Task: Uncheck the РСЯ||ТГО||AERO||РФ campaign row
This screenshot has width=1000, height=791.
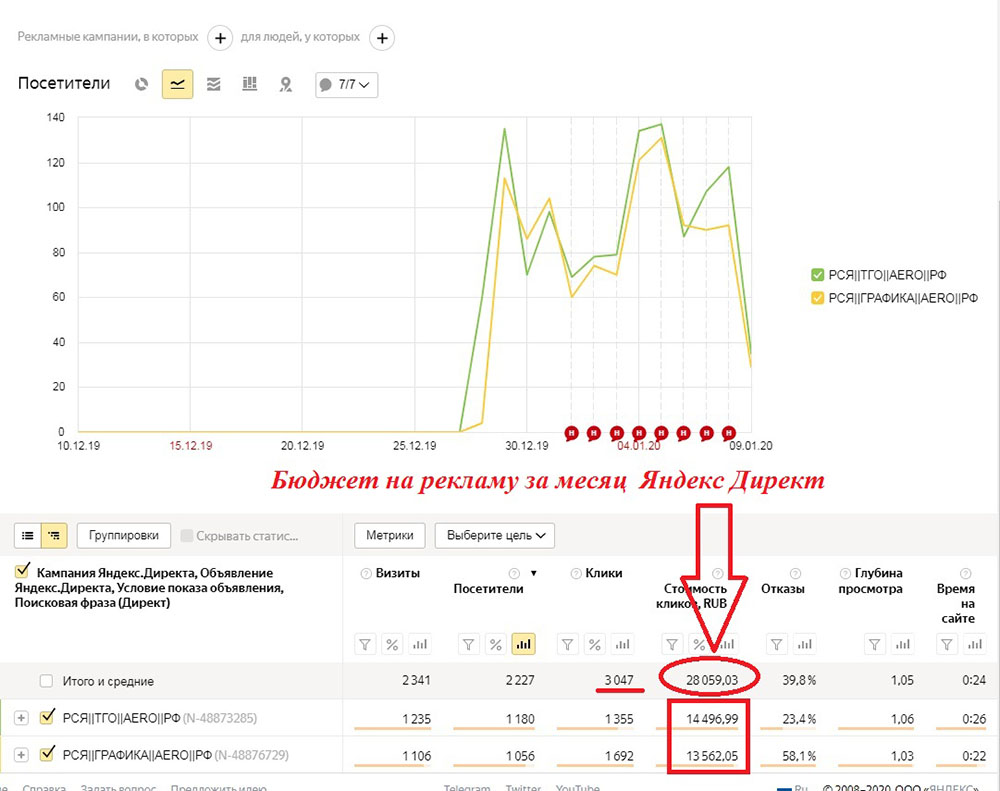Action: point(47,716)
